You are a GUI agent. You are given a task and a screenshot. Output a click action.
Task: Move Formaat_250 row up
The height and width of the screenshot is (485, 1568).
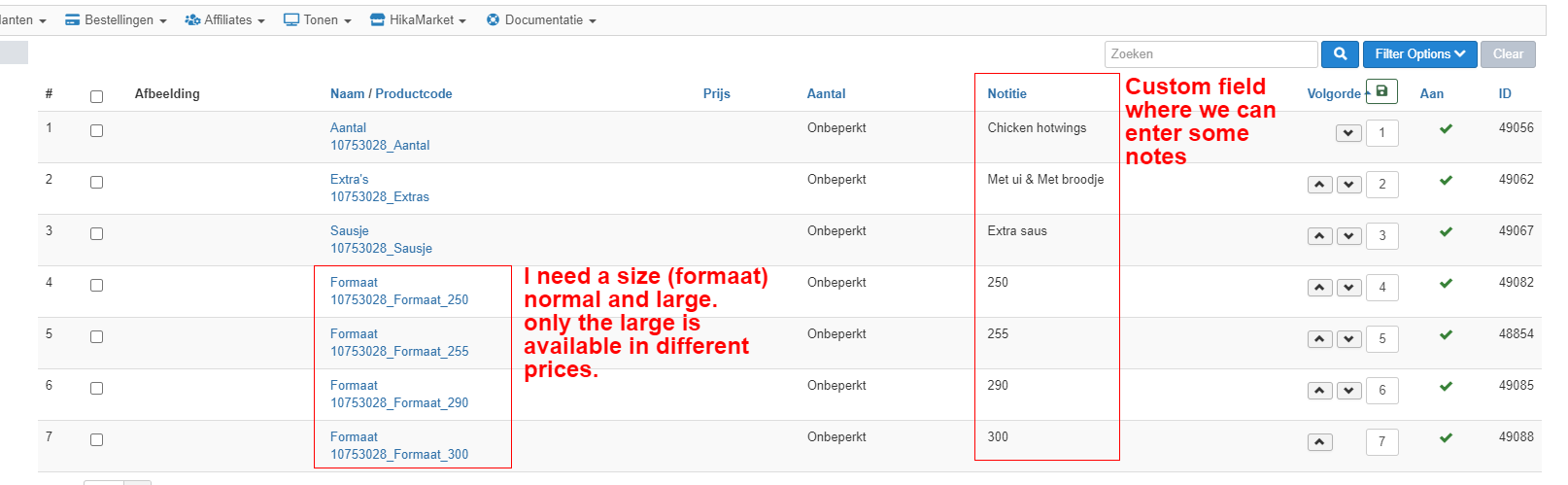pyautogui.click(x=1319, y=288)
